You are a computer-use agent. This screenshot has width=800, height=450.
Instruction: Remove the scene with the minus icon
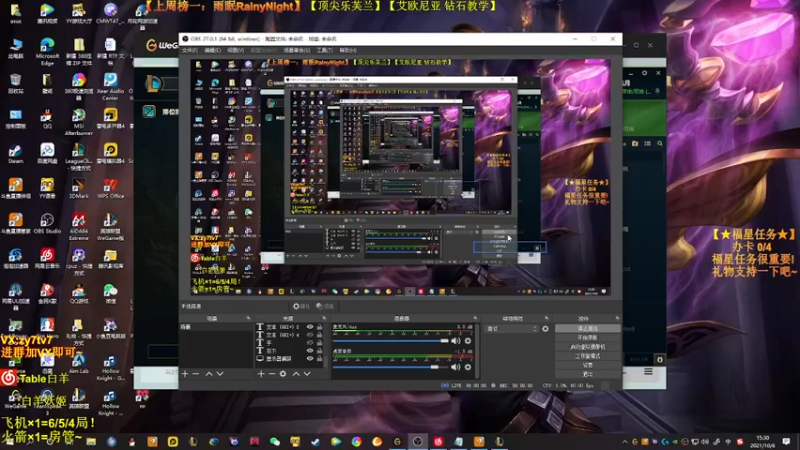click(196, 374)
